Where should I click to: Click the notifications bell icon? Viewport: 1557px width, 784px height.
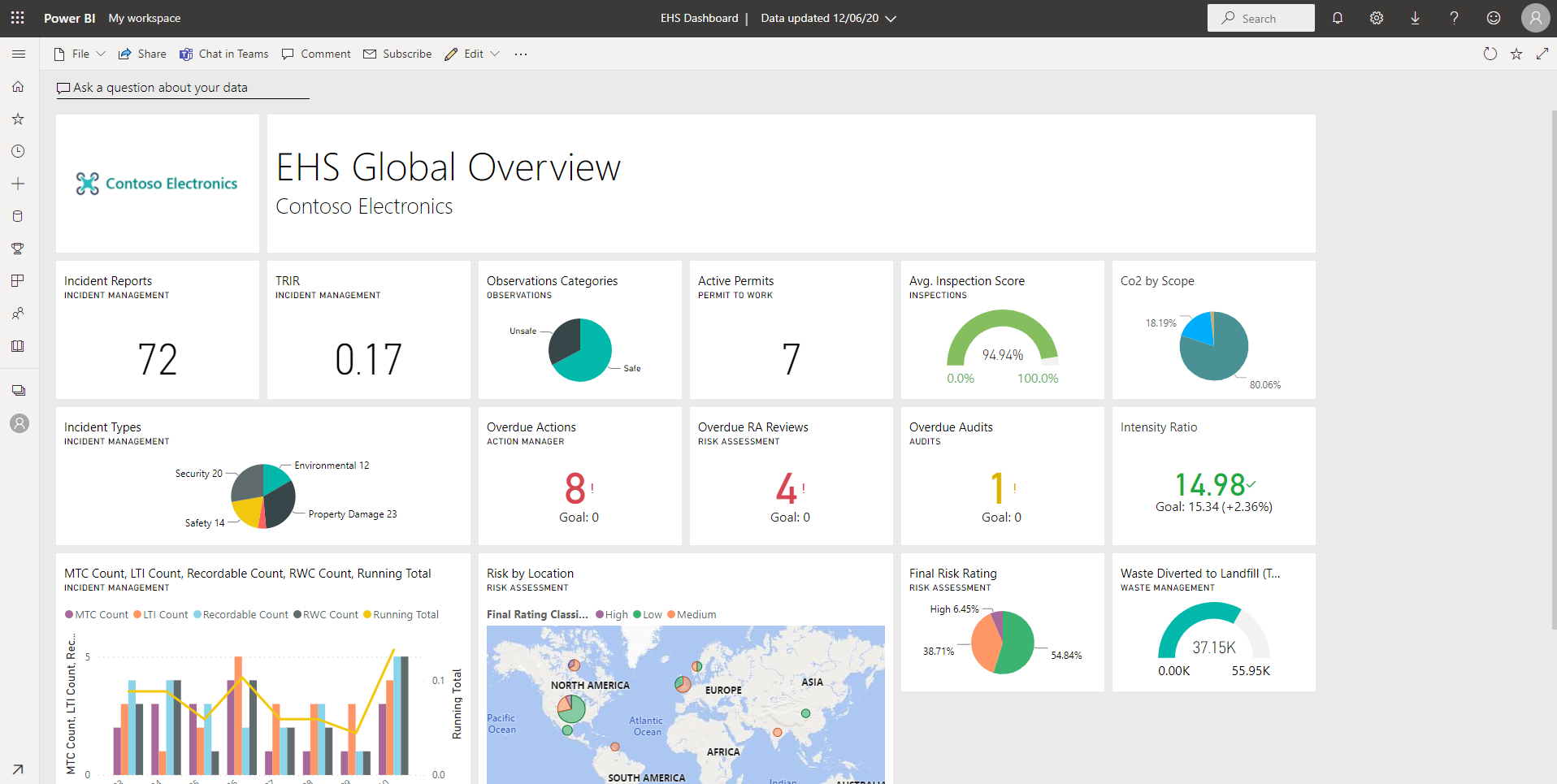[1337, 18]
